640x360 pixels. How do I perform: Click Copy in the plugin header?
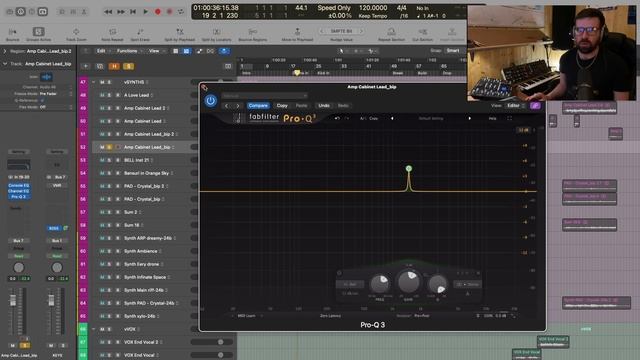(x=282, y=106)
